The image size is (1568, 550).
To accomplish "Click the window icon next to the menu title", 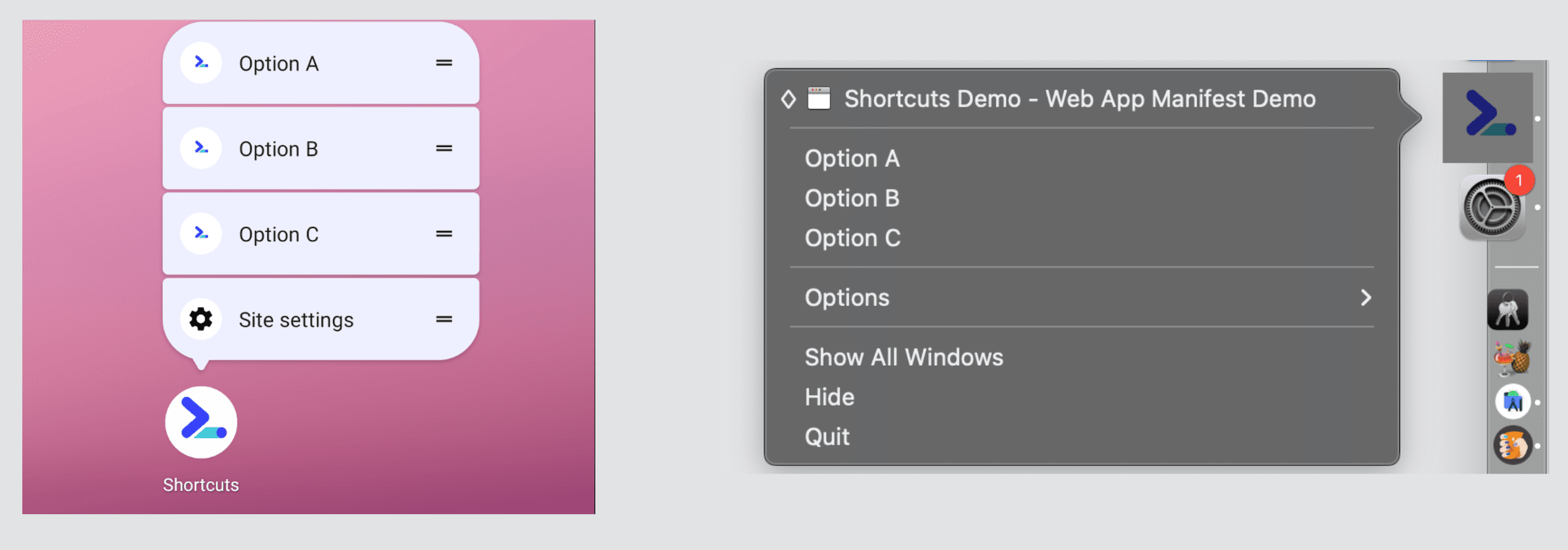I will (x=819, y=98).
